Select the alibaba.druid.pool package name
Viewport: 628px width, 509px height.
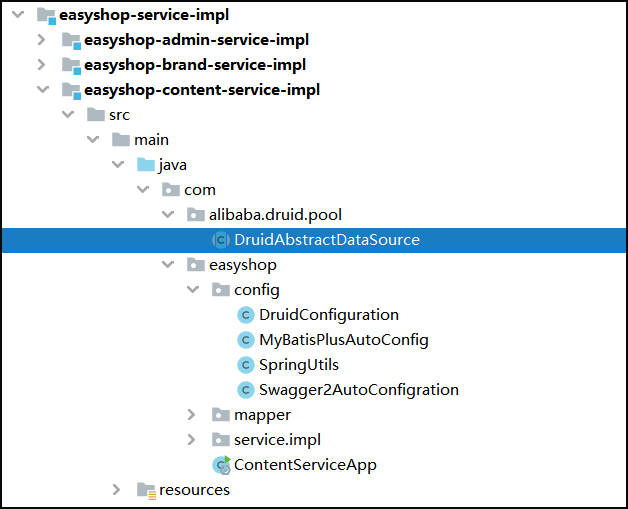pyautogui.click(x=276, y=215)
